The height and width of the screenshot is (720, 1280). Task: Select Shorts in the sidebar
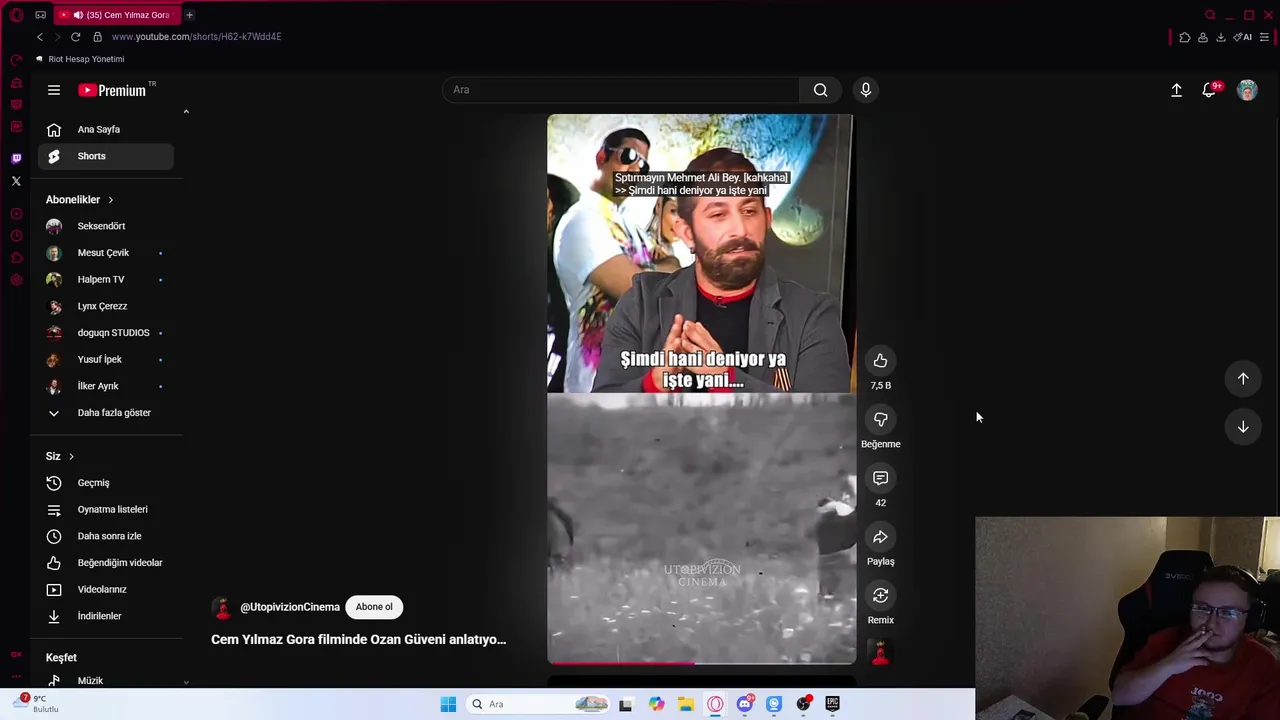(x=106, y=156)
